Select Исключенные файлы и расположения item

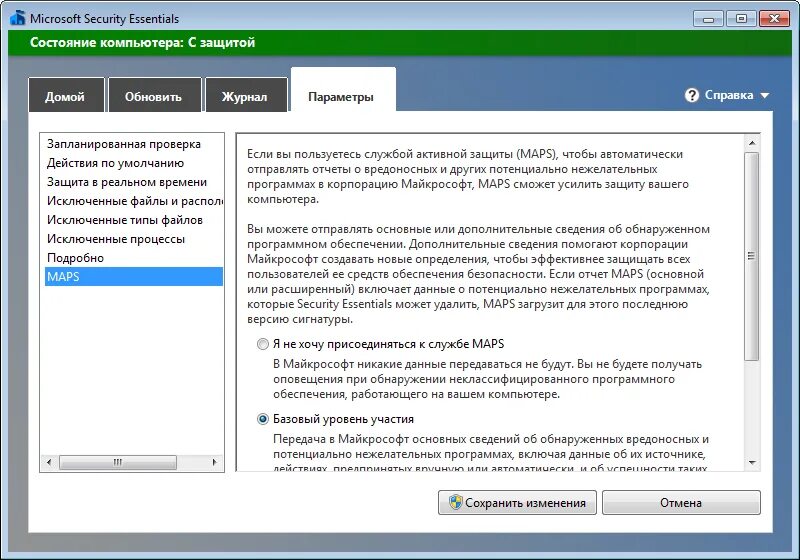pos(134,201)
